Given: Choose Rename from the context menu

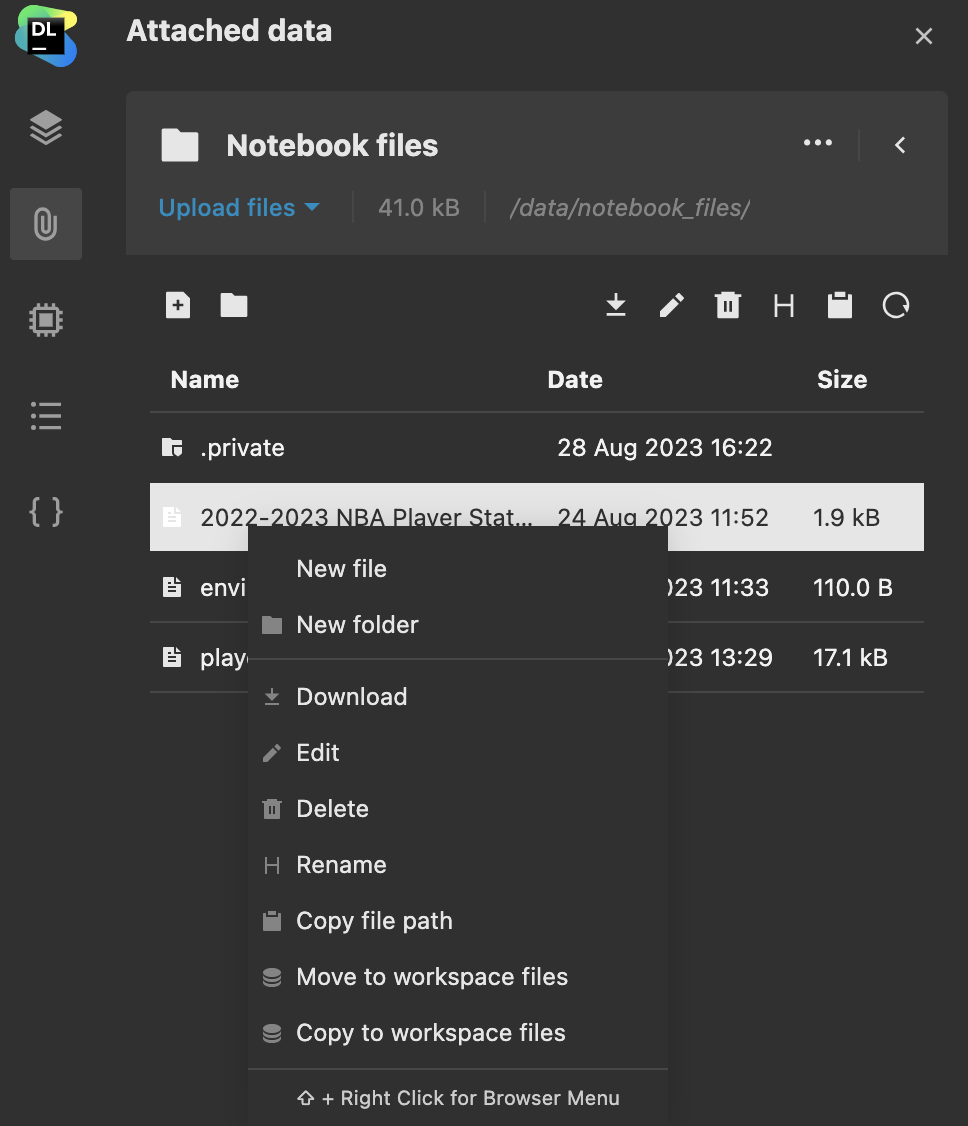Looking at the screenshot, I should click(341, 865).
